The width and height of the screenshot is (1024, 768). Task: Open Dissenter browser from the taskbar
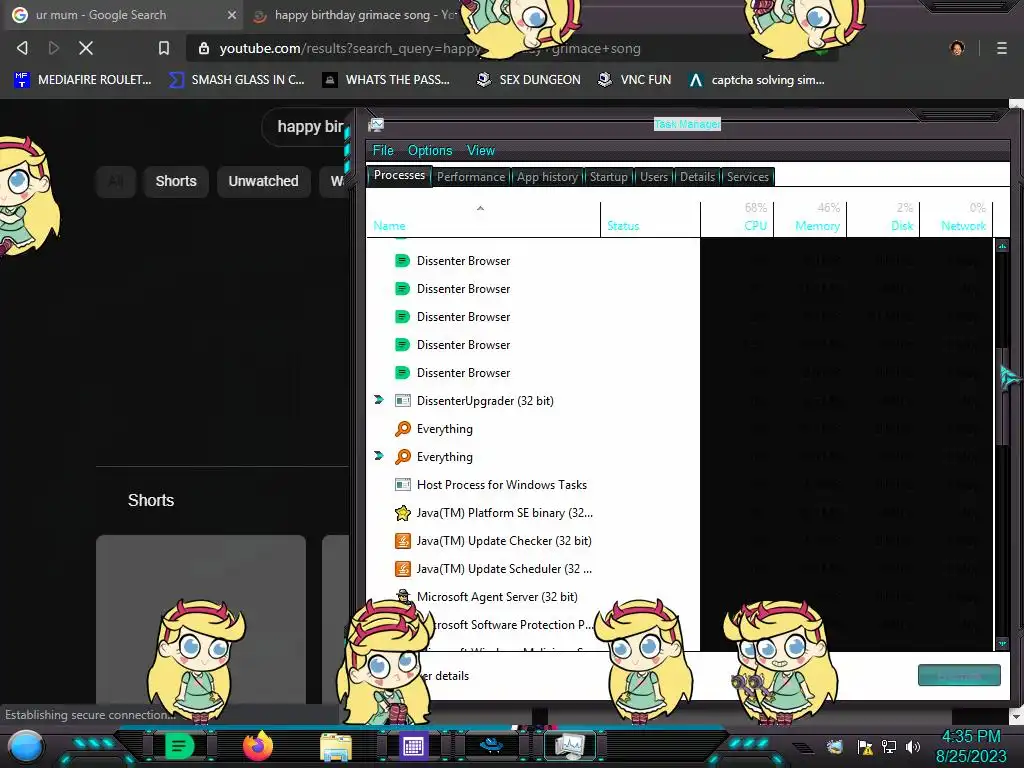click(179, 746)
